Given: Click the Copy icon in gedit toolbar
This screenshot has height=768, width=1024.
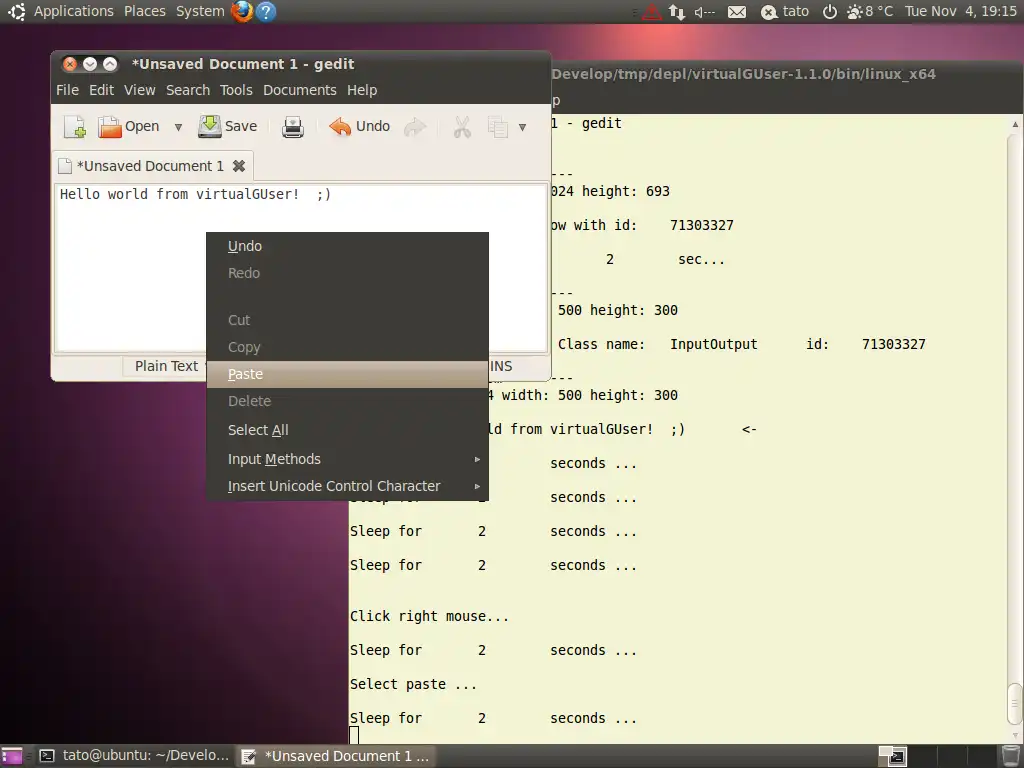Looking at the screenshot, I should tap(498, 127).
